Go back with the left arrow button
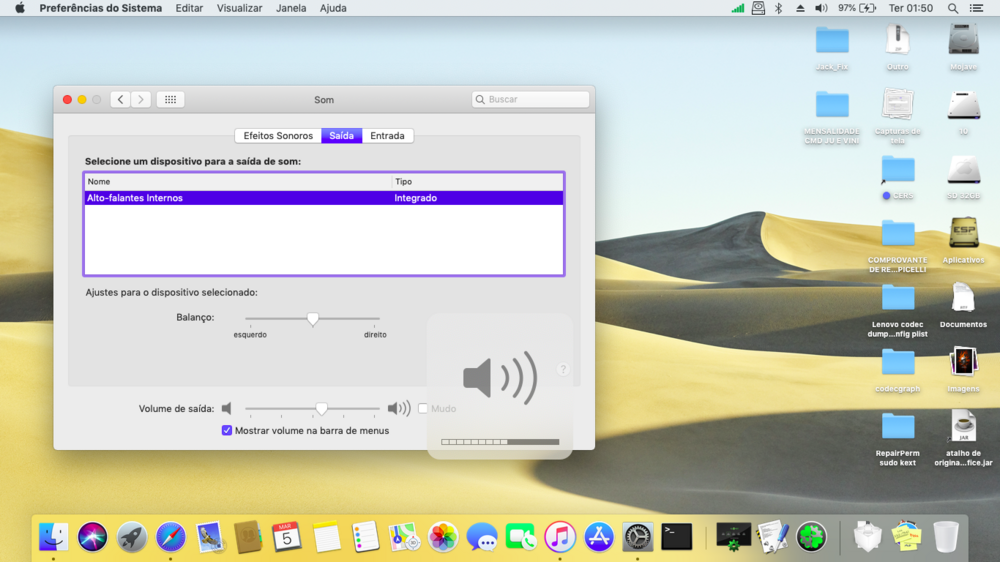This screenshot has height=562, width=1000. click(x=120, y=100)
